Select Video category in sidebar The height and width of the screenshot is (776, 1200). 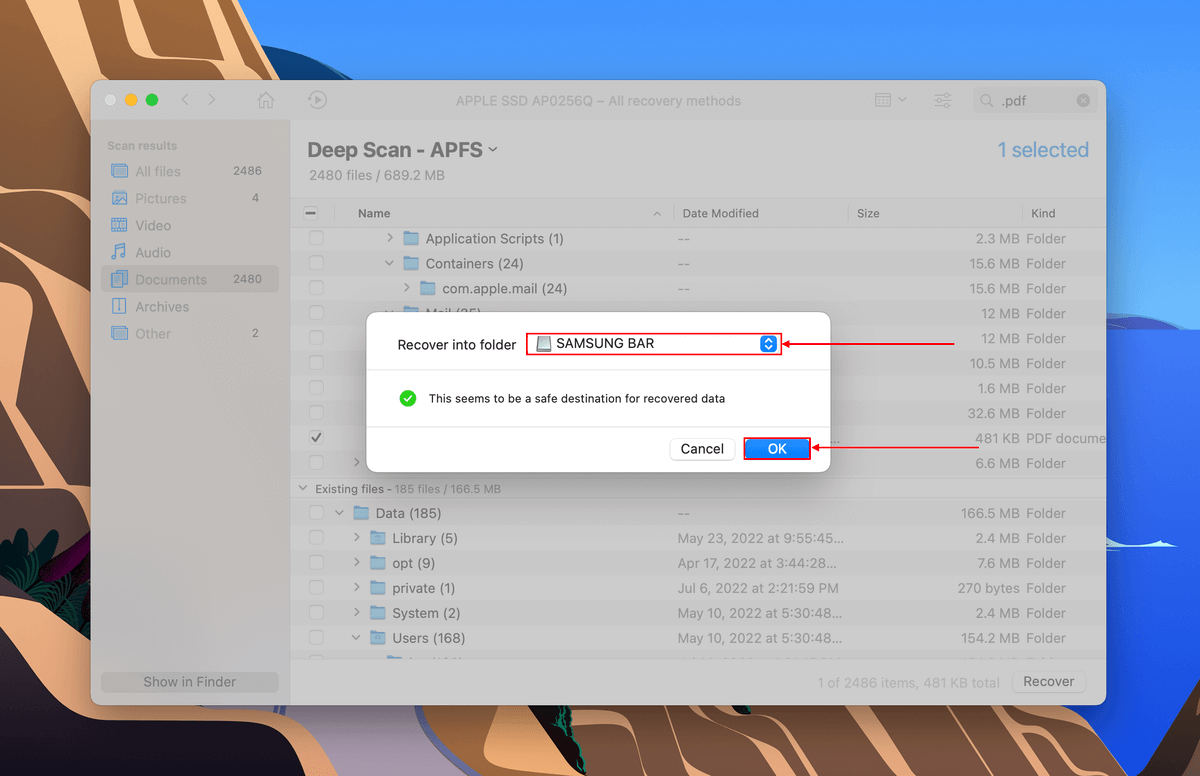pyautogui.click(x=190, y=225)
